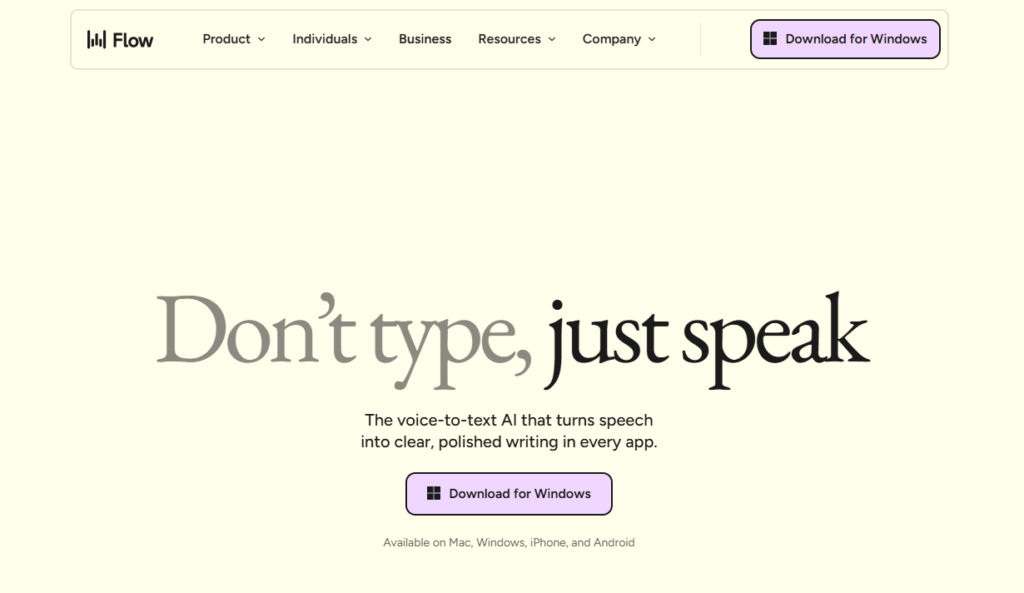Click Windows logo icon in header button

point(770,39)
